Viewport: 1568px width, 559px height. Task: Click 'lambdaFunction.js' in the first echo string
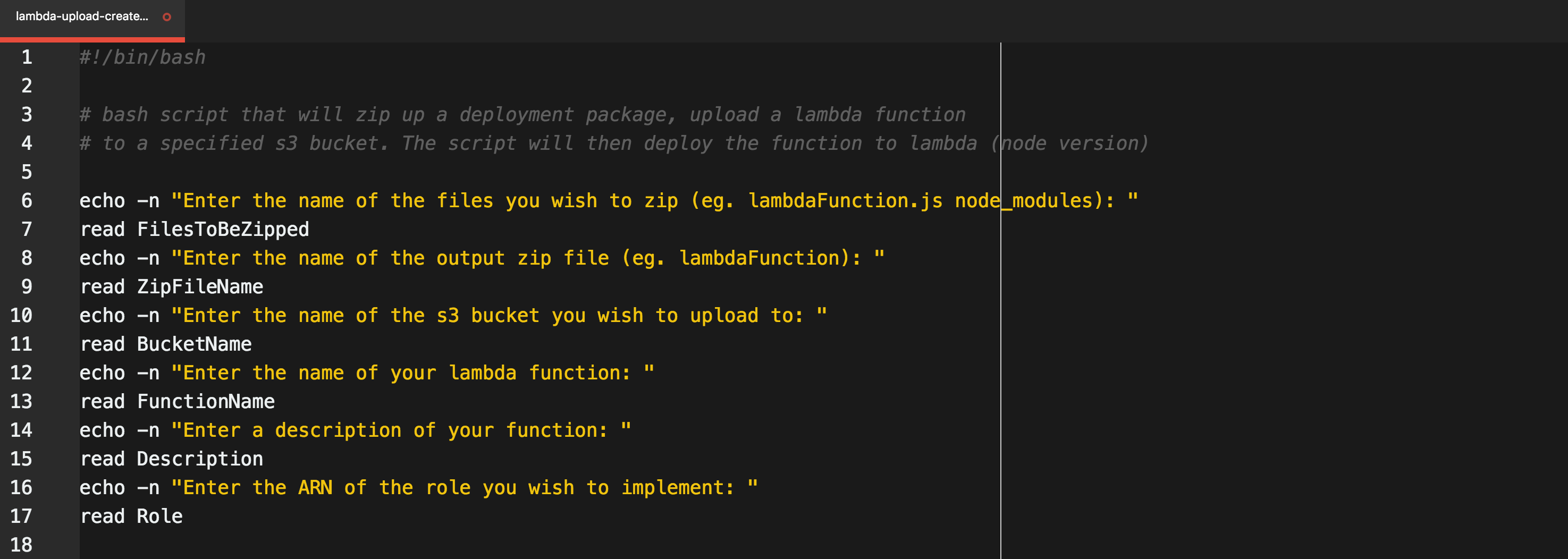click(x=846, y=201)
